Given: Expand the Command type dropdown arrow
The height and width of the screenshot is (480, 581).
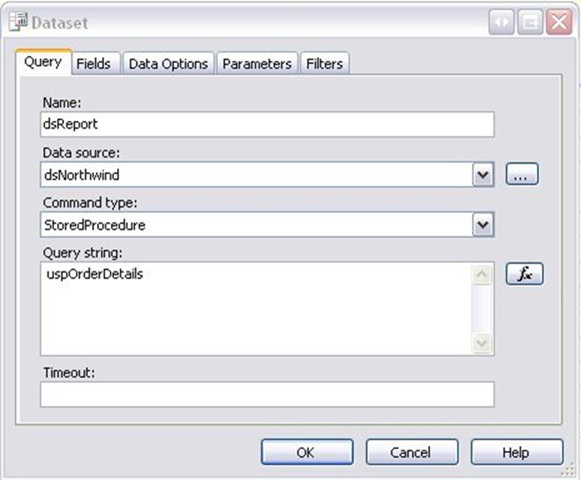Looking at the screenshot, I should click(483, 224).
